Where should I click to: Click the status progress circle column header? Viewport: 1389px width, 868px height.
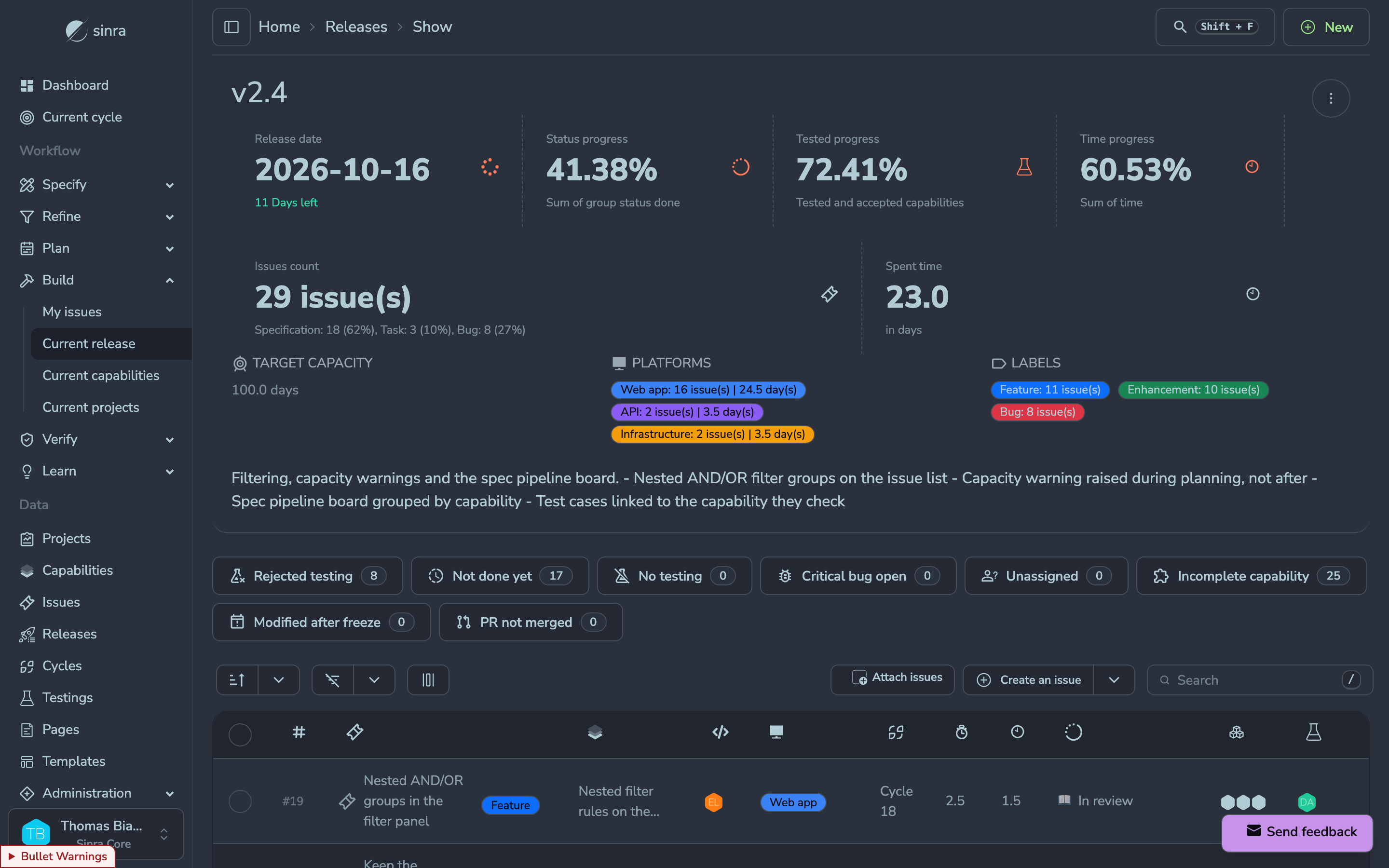(x=1073, y=732)
